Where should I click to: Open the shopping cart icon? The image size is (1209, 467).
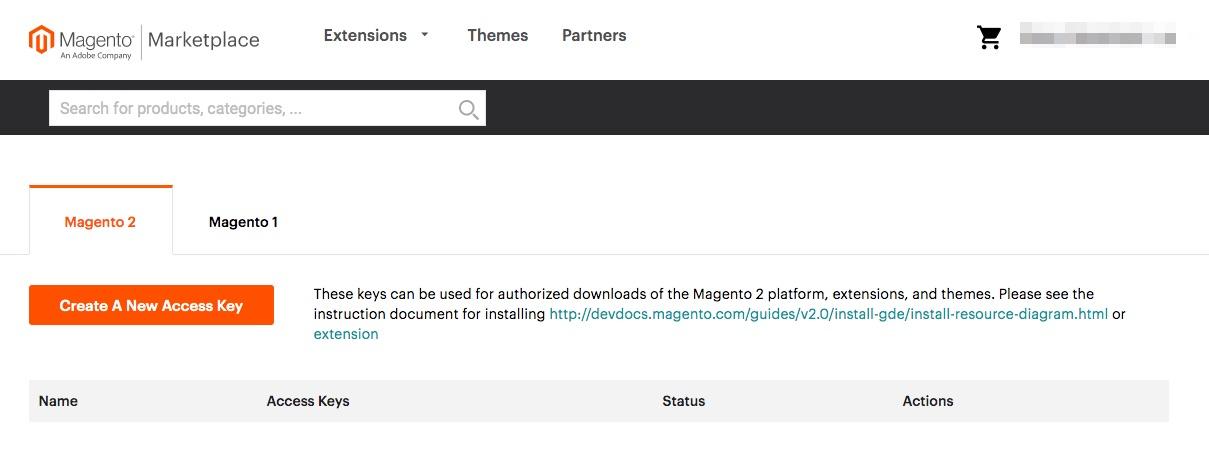[x=989, y=38]
